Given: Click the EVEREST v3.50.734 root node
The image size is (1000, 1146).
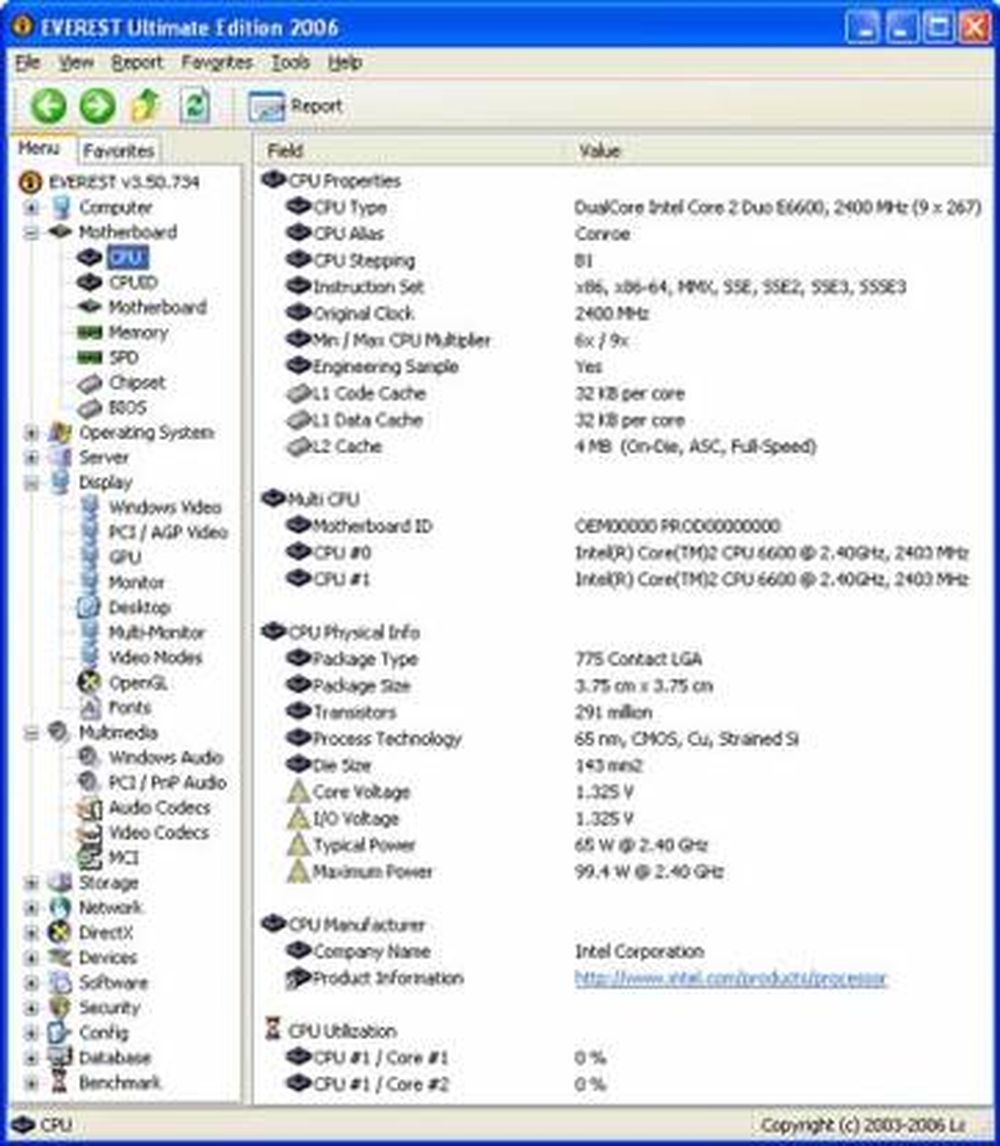Looking at the screenshot, I should tap(124, 182).
